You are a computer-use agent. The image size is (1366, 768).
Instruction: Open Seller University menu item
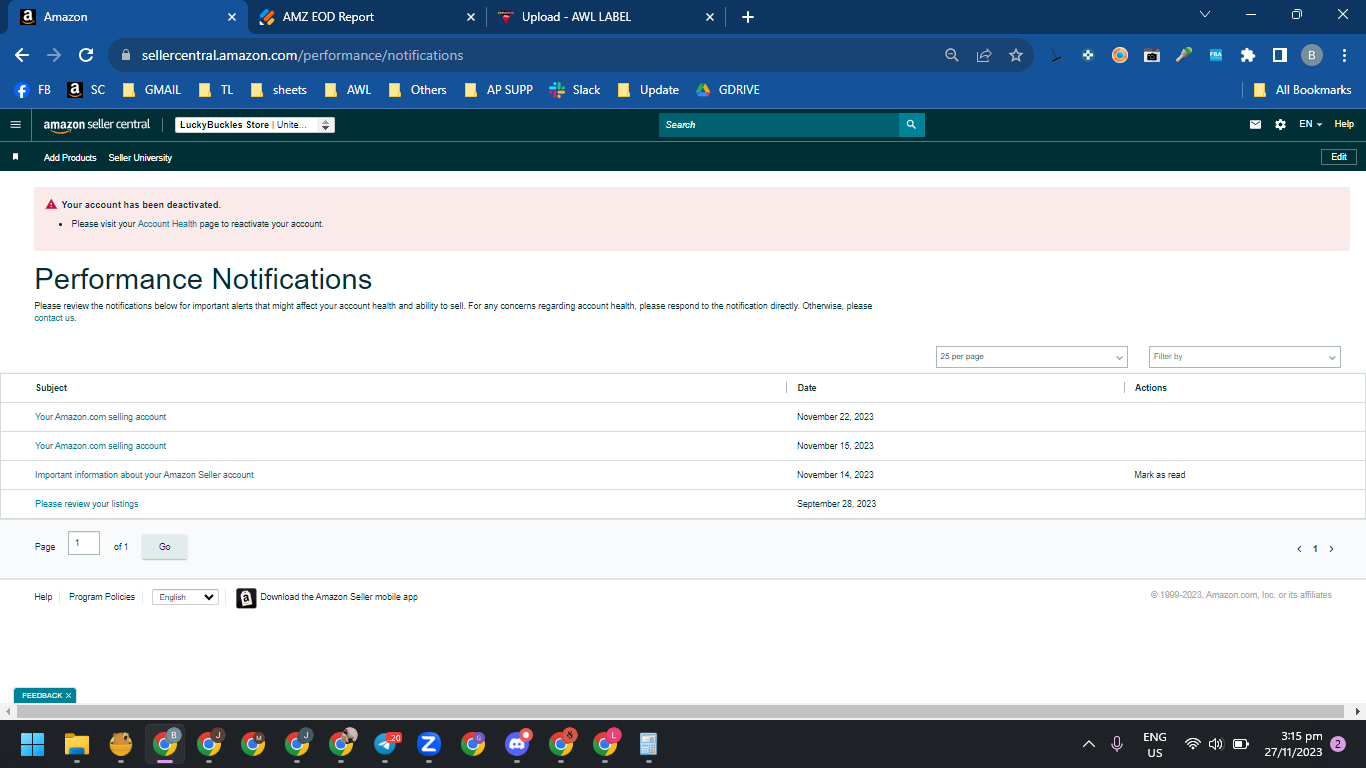(x=140, y=158)
